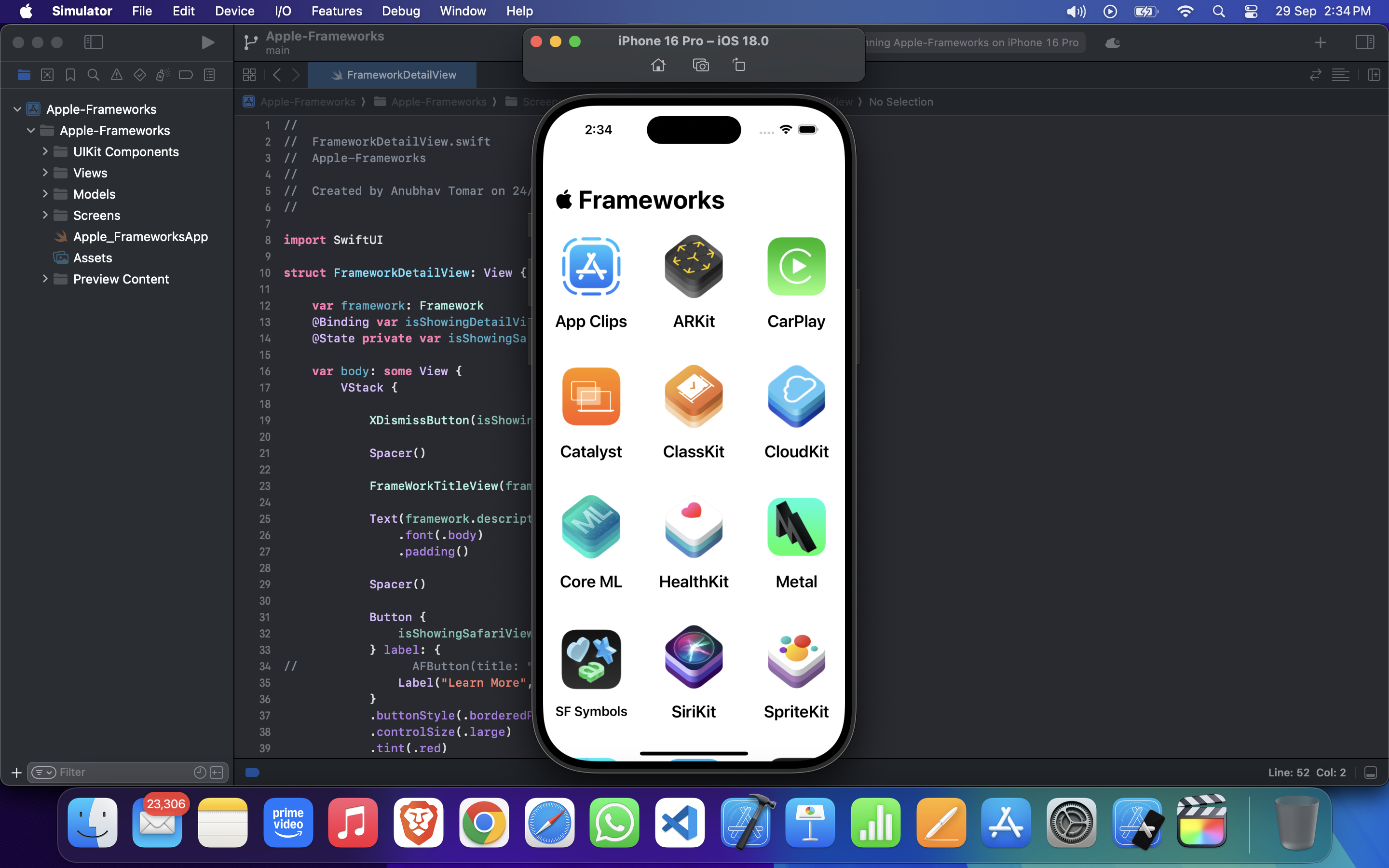The image size is (1389, 868).
Task: Expand the UIKit Components folder
Action: point(46,151)
